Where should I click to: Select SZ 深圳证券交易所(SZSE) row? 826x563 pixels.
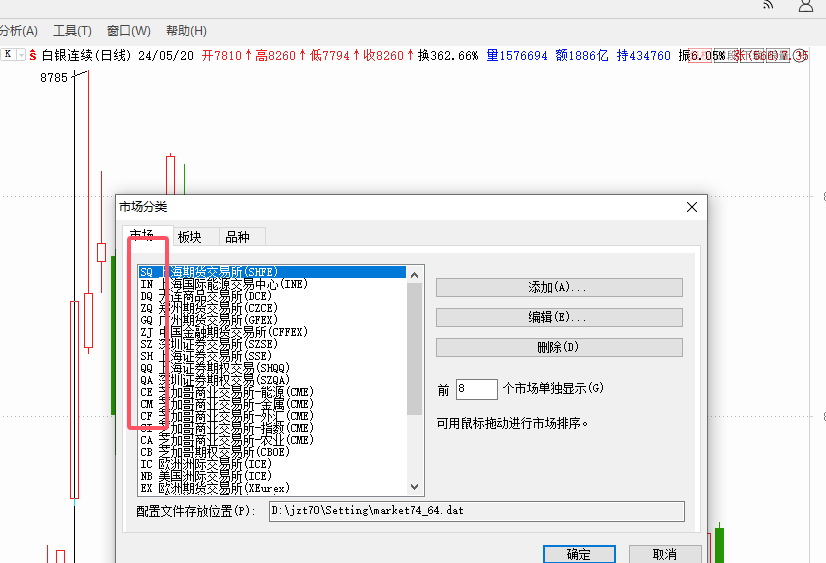[x=272, y=344]
